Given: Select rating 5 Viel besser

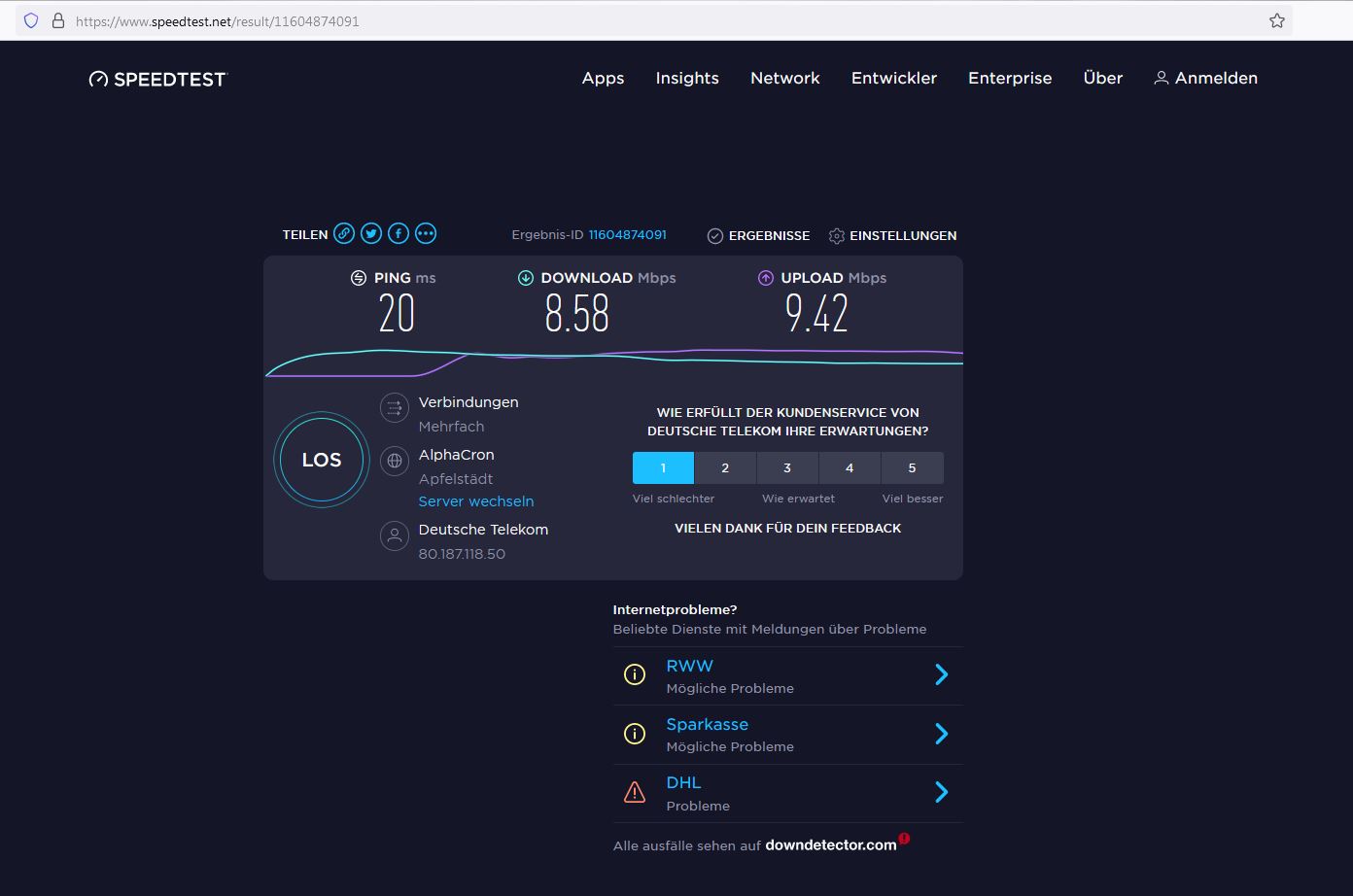Looking at the screenshot, I should (912, 467).
